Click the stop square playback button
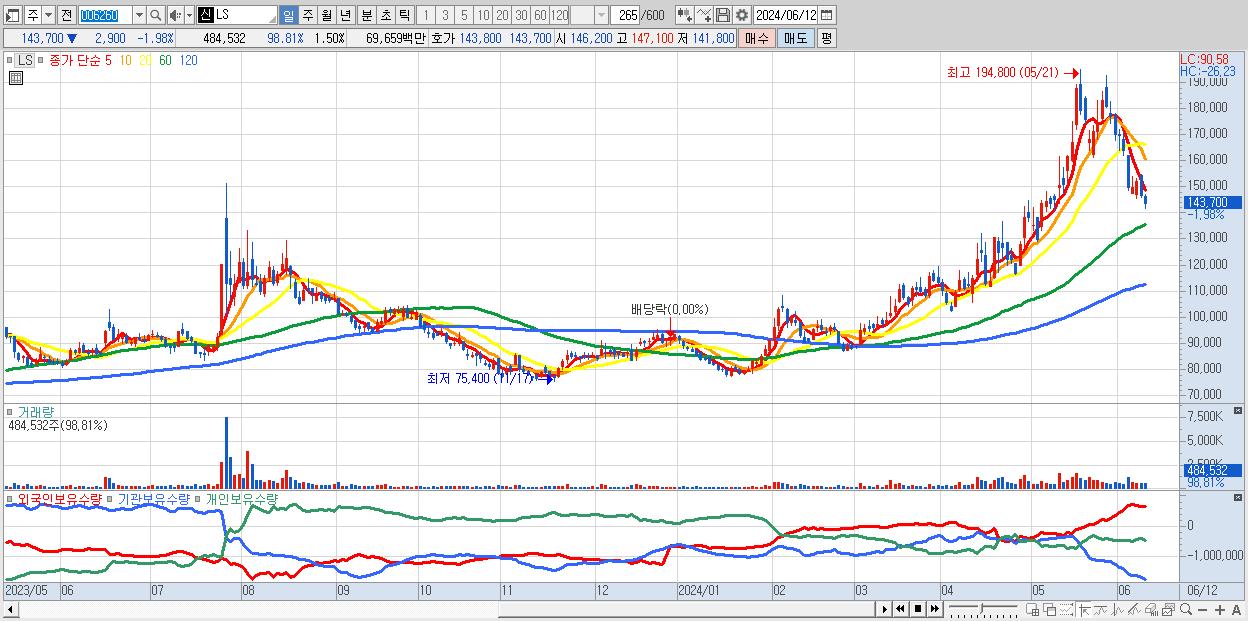Screen dimensions: 1248x621 (918, 609)
